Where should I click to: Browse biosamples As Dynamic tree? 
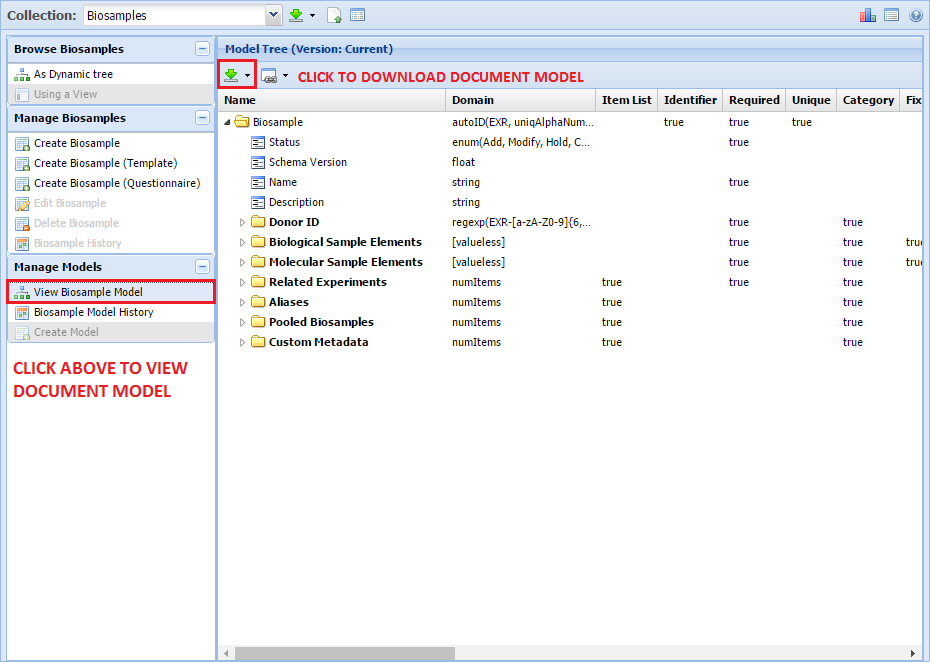point(73,74)
